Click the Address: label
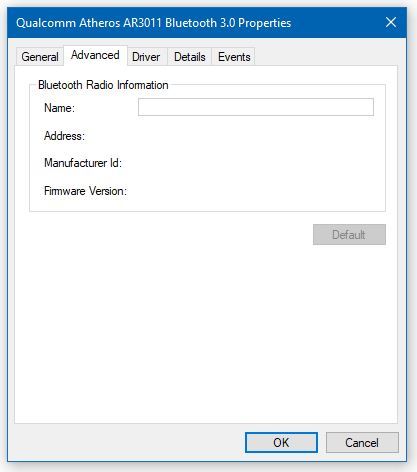The width and height of the screenshot is (417, 472). pos(64,136)
